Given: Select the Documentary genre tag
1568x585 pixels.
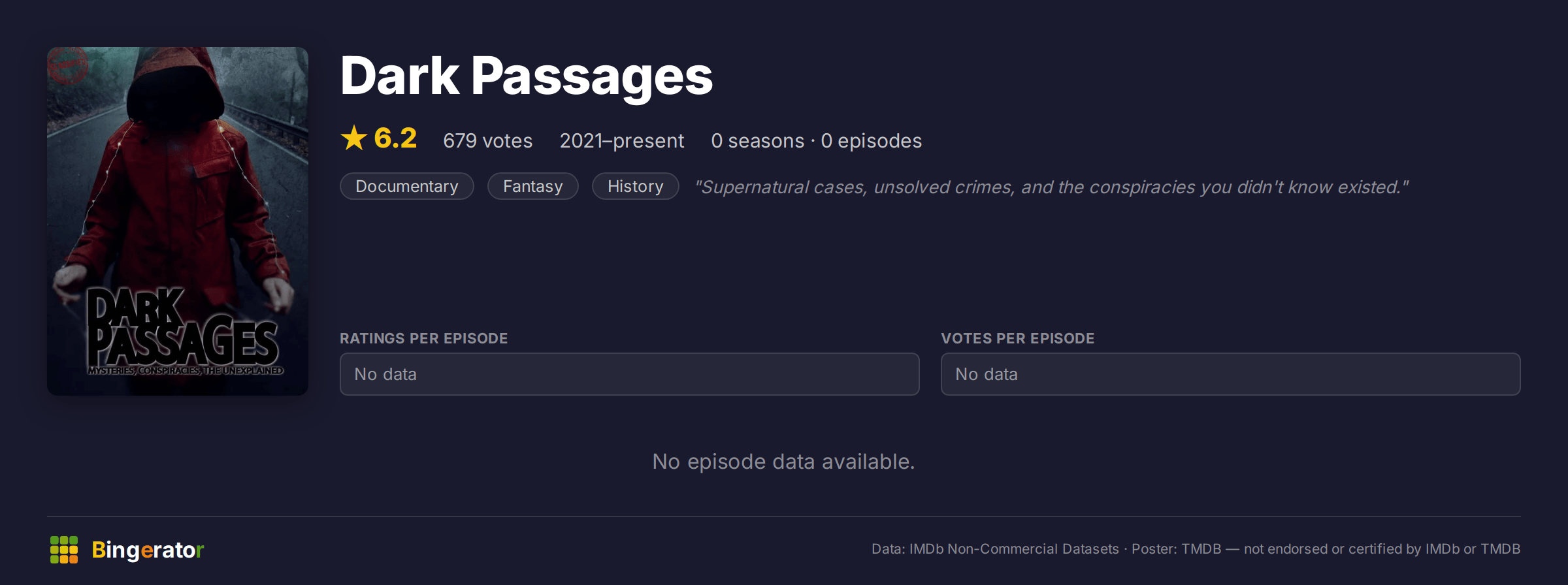Looking at the screenshot, I should coord(407,186).
